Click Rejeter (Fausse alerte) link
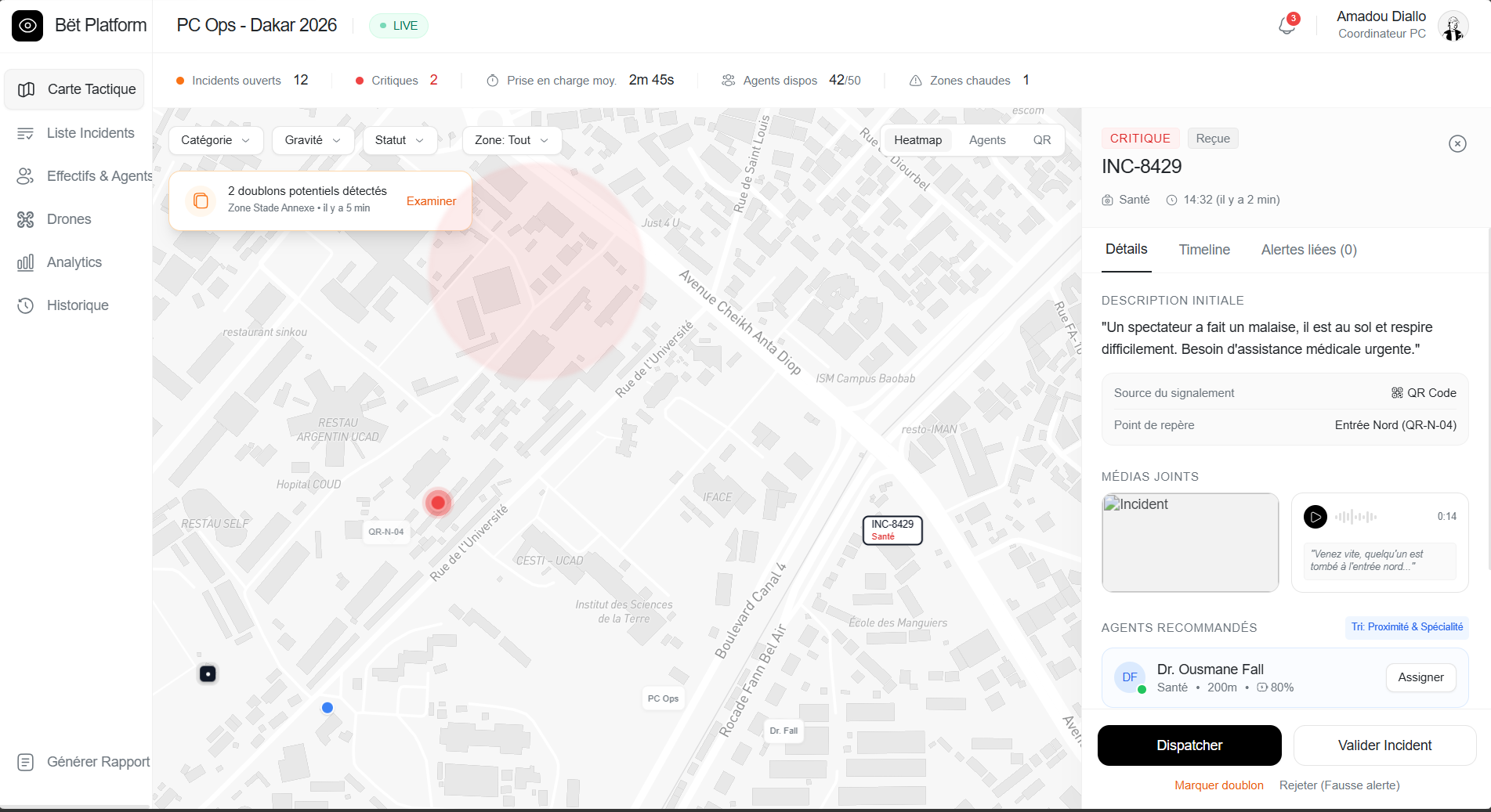Screen dimensions: 1491x812 point(1339,785)
